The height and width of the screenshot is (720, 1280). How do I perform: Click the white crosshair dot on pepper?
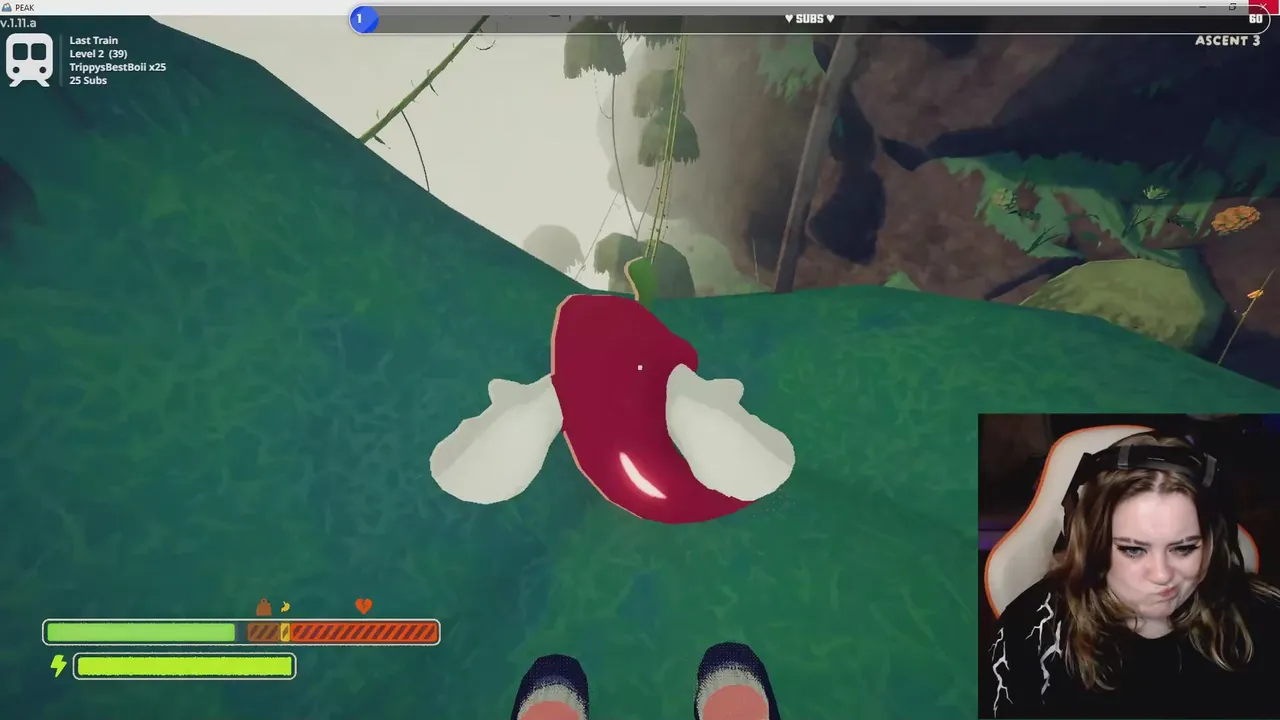640,367
